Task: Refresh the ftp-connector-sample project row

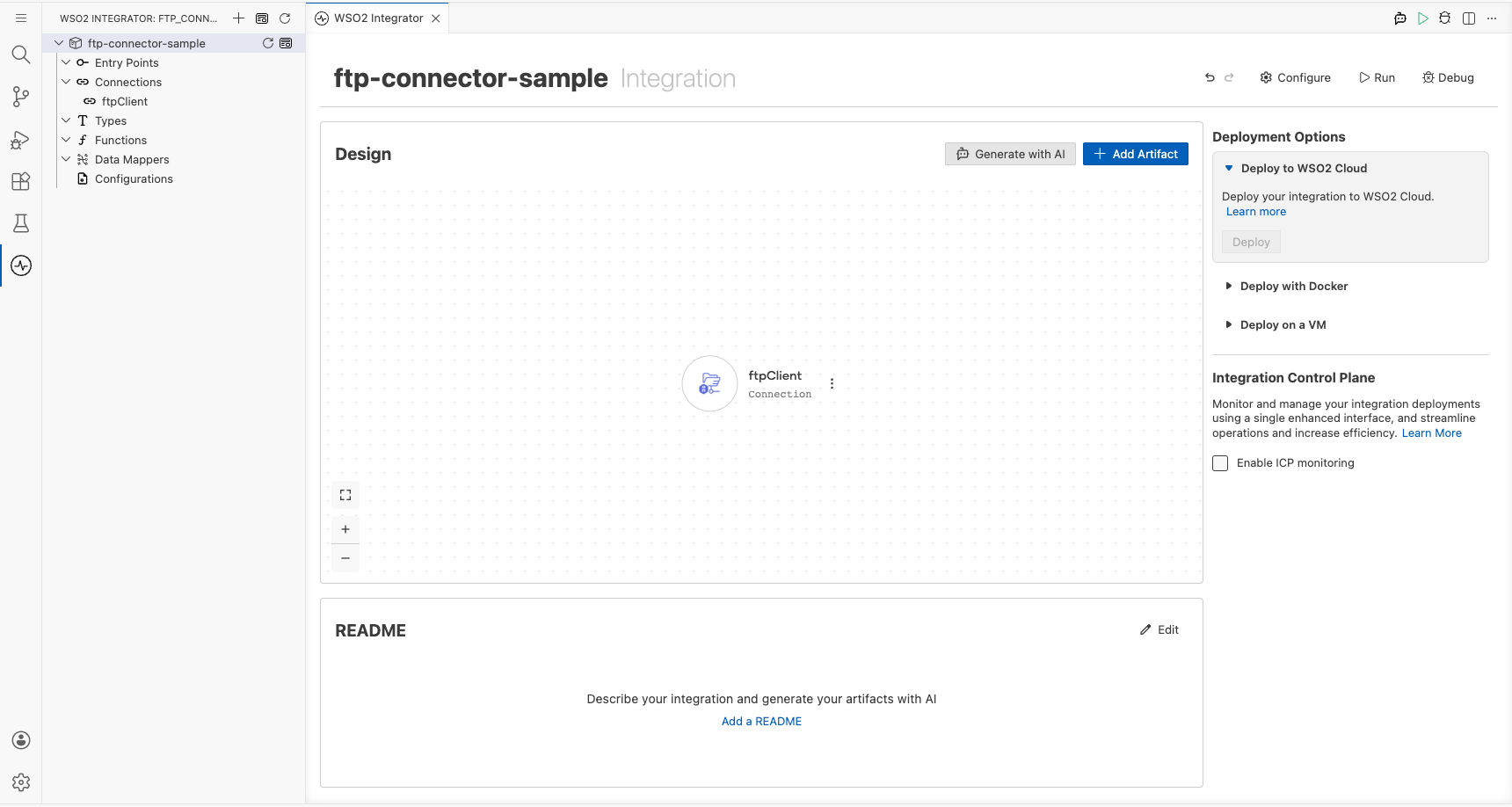Action: pyautogui.click(x=268, y=43)
